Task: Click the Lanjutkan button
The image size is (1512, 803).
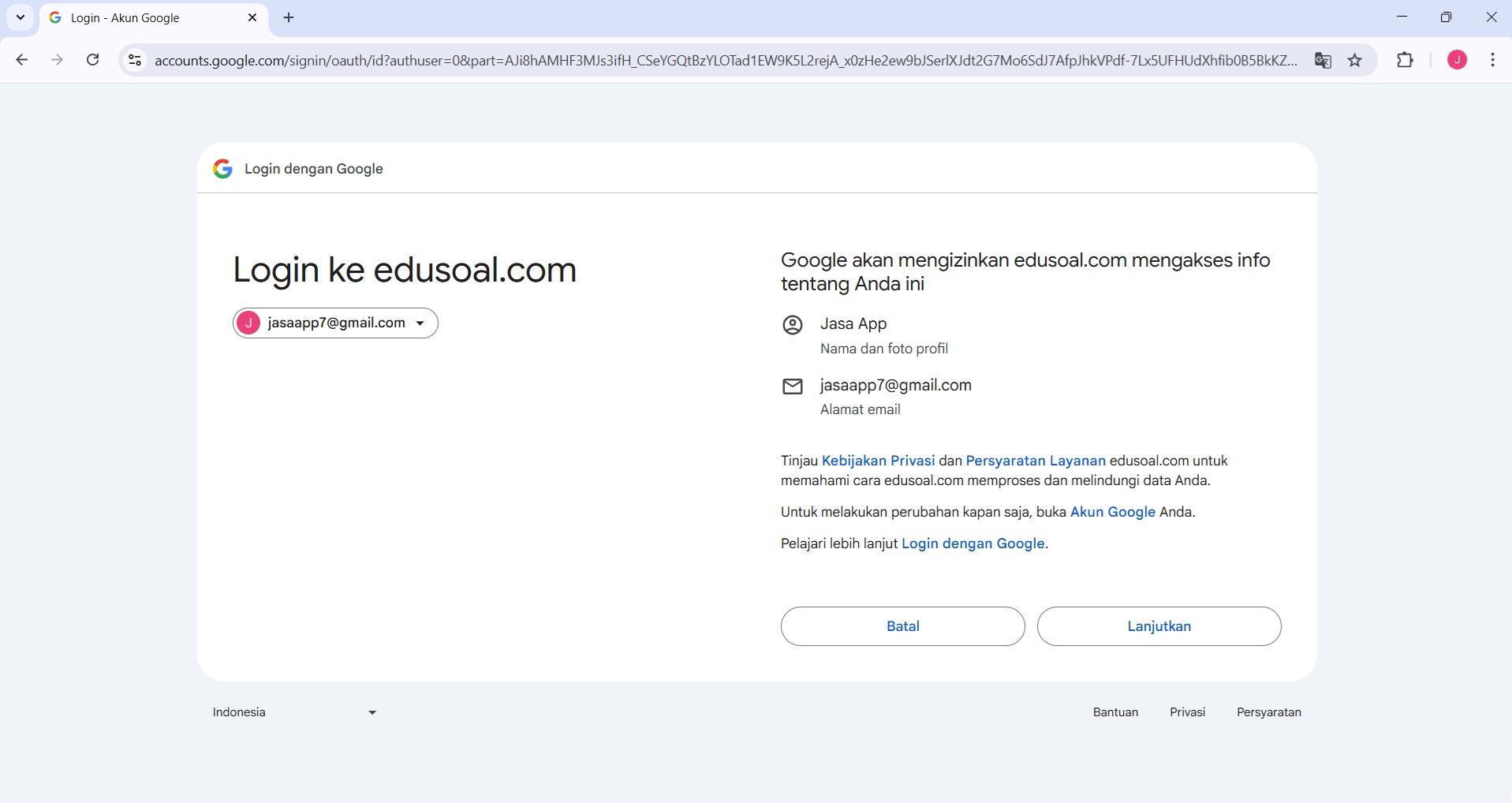Action: point(1159,626)
